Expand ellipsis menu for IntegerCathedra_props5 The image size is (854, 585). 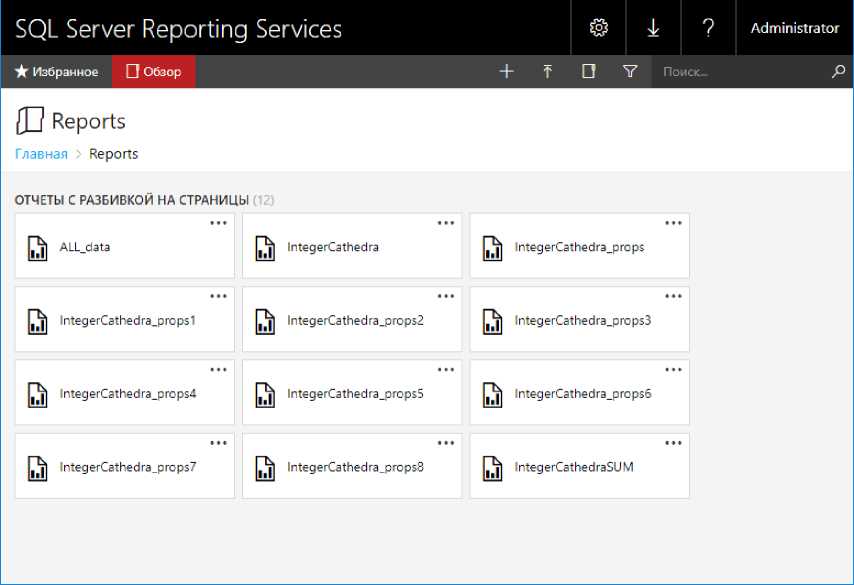pos(446,369)
